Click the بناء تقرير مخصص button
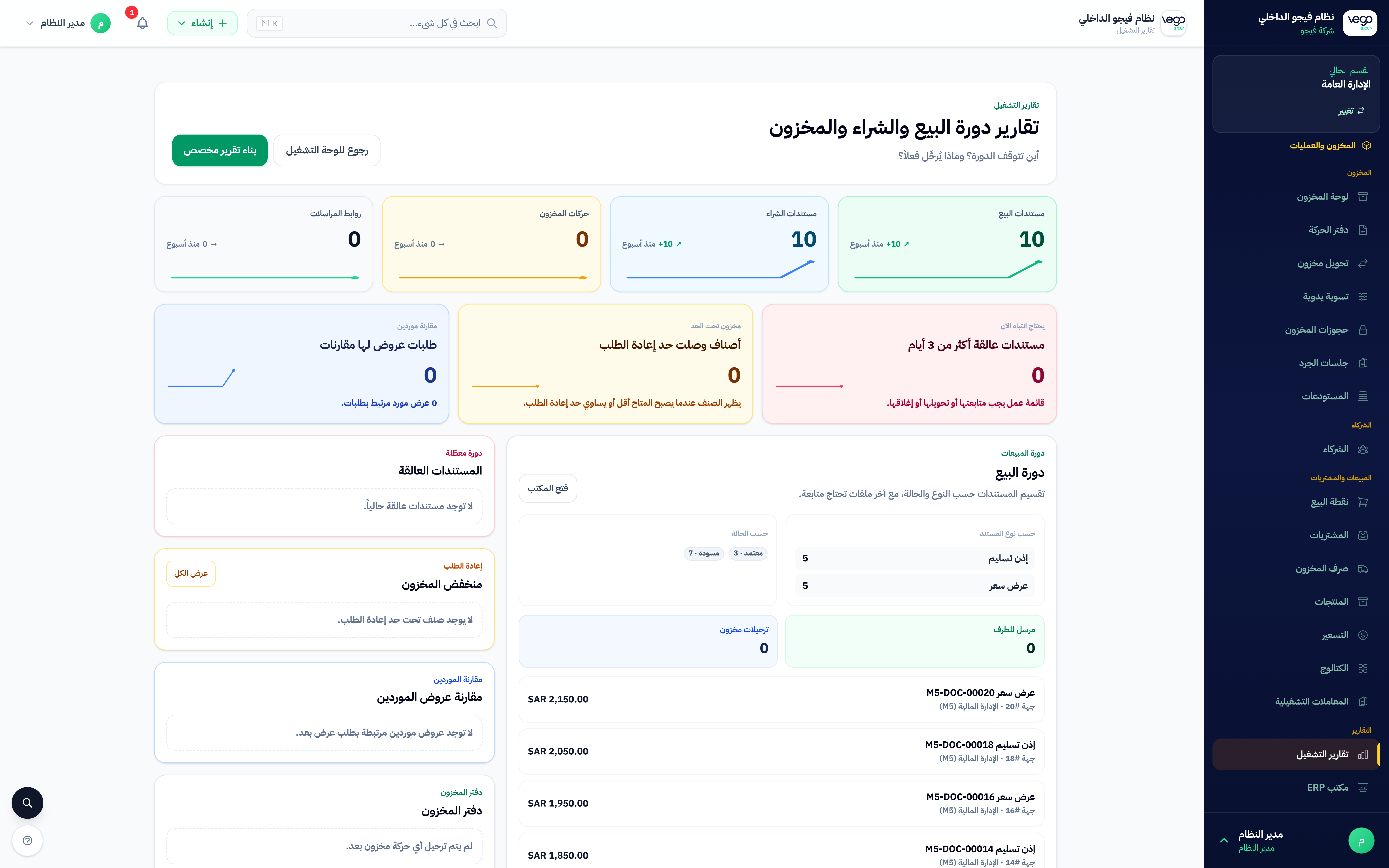This screenshot has height=868, width=1389. point(220,150)
